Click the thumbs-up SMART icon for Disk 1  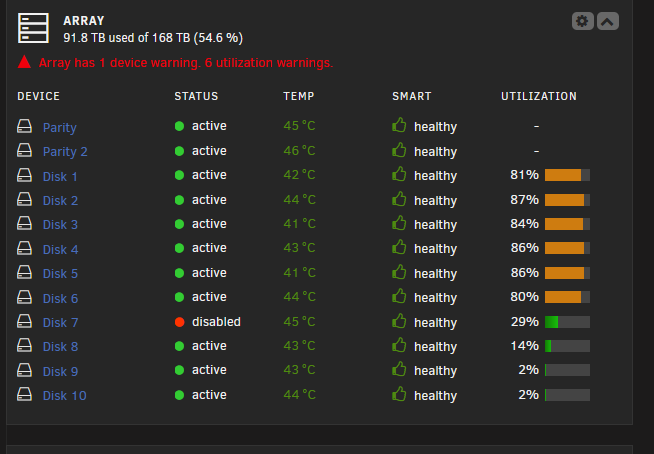399,174
